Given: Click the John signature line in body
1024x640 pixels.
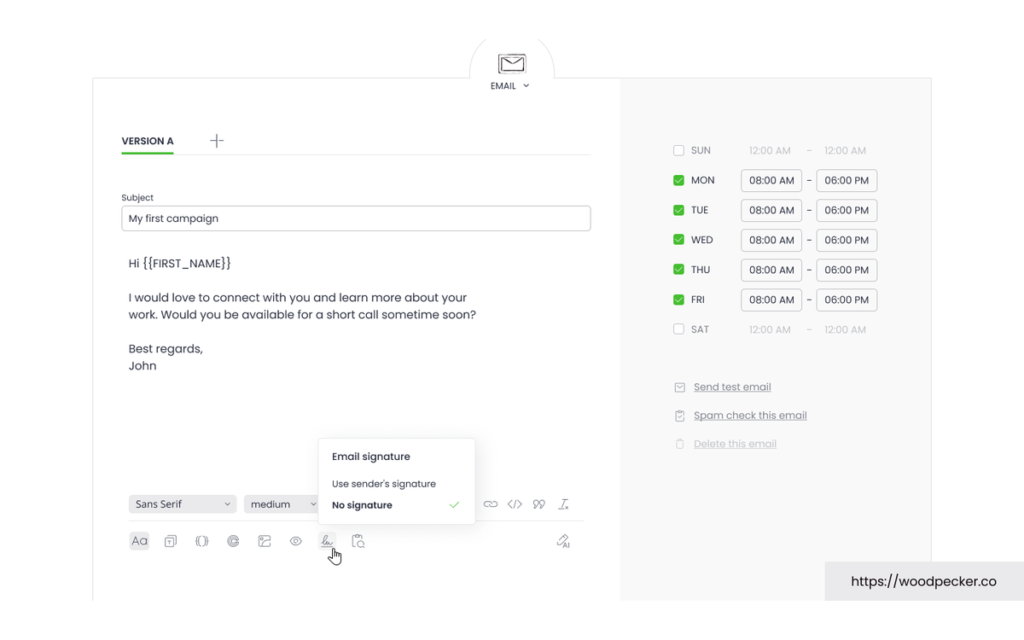Looking at the screenshot, I should point(142,366).
